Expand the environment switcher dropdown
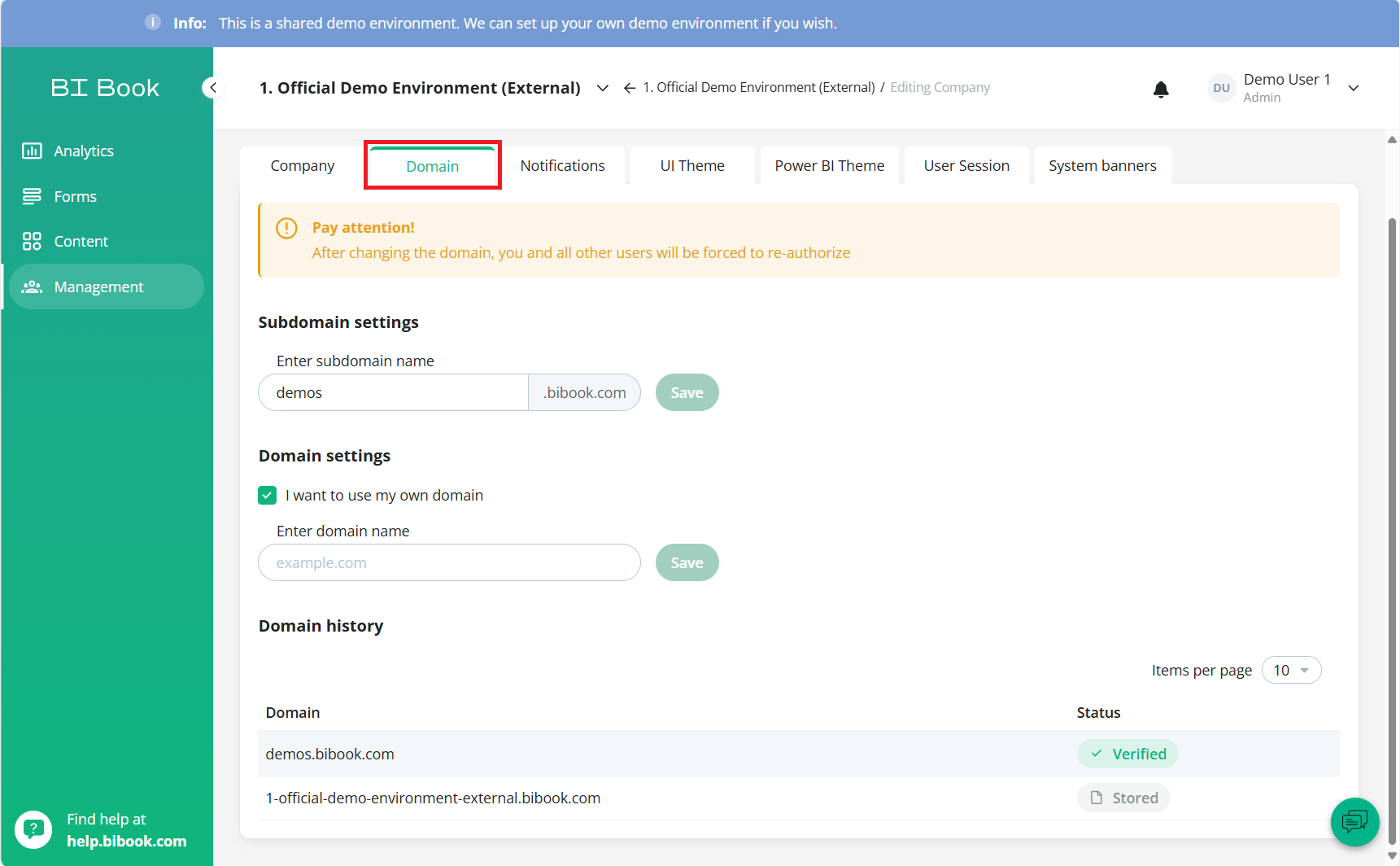1400x866 pixels. [x=603, y=88]
